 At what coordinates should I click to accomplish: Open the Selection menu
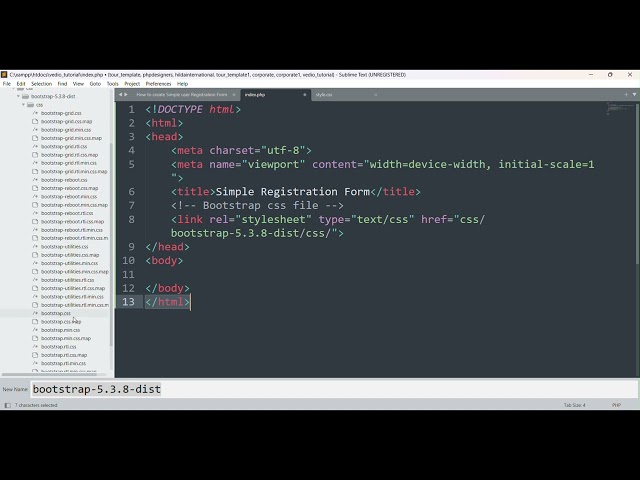click(42, 84)
